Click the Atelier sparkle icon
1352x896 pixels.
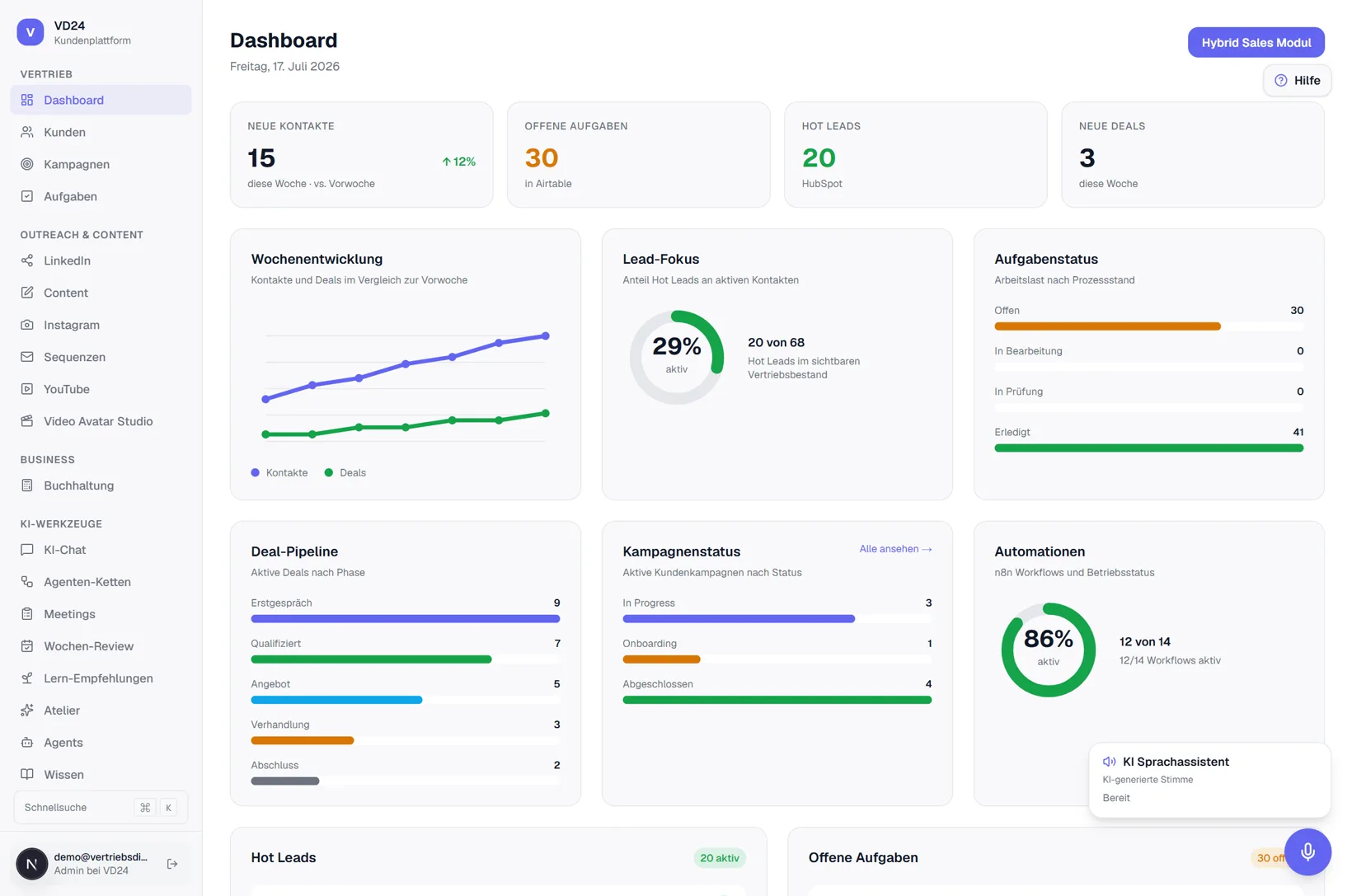[27, 711]
